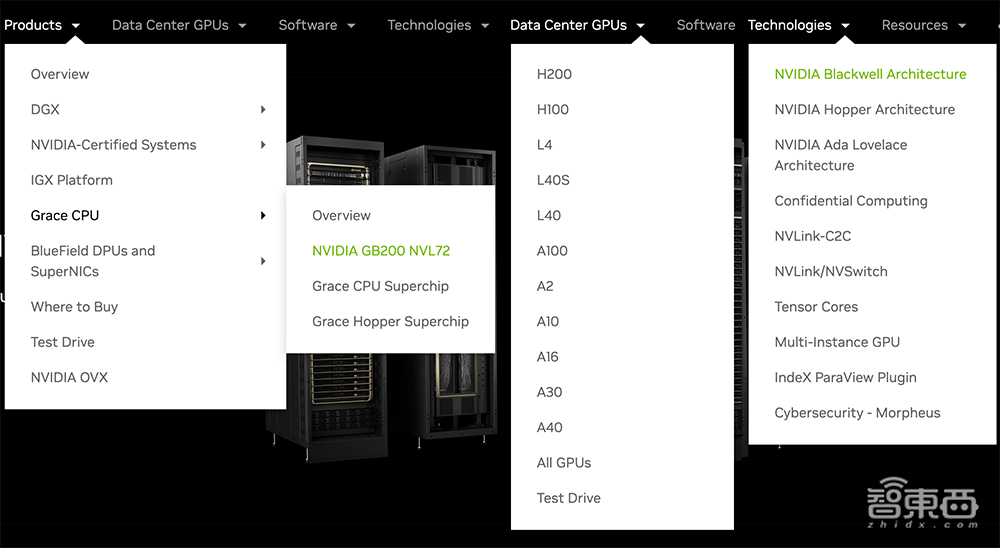Choose Grace CPU Superchip
This screenshot has height=548, width=1000.
pyautogui.click(x=380, y=286)
